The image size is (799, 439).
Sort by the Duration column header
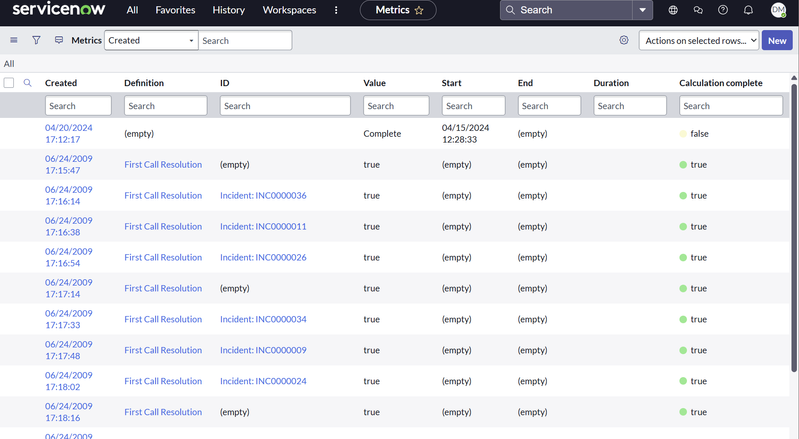611,83
